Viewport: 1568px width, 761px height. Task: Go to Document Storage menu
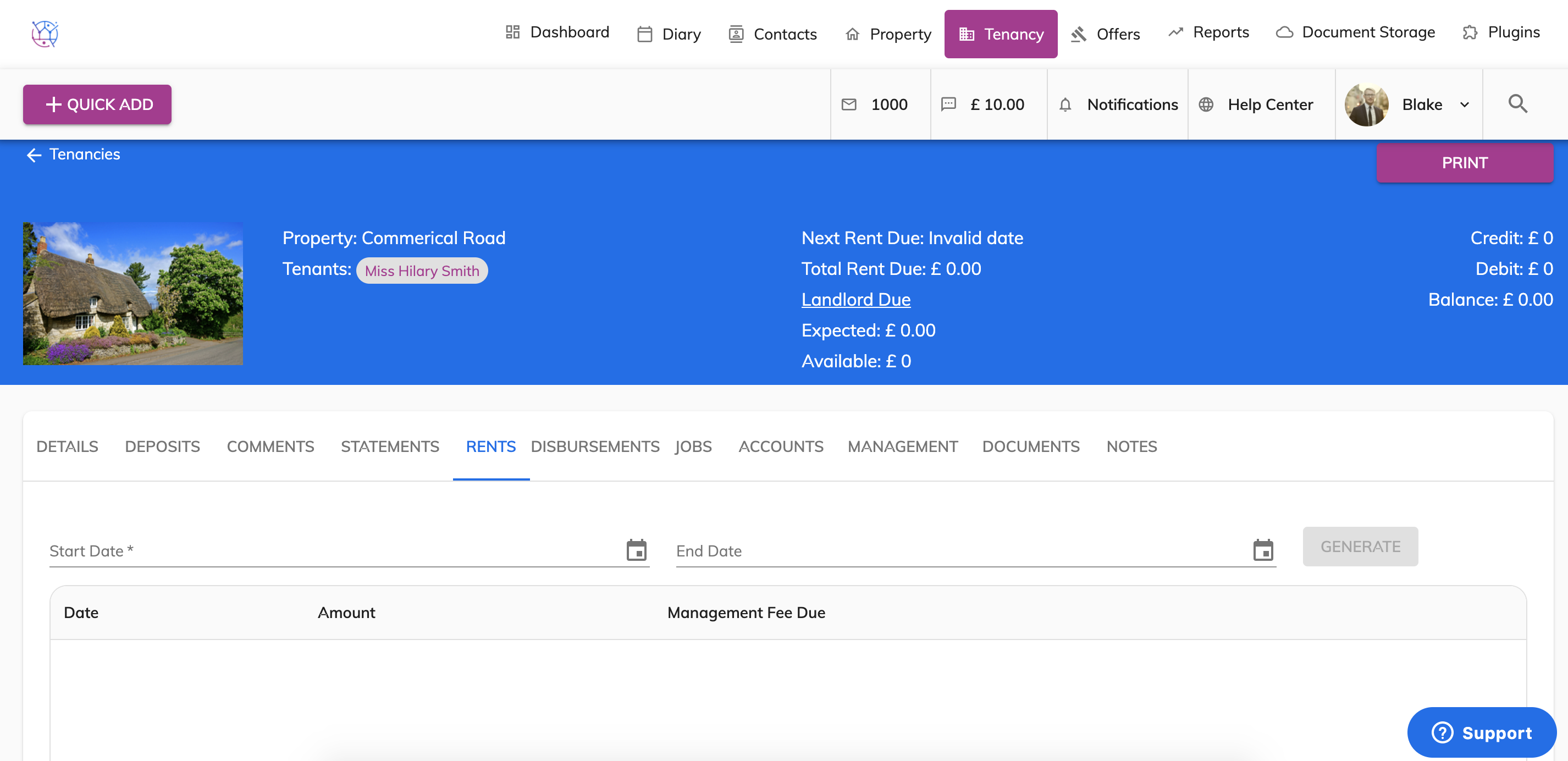[1355, 32]
